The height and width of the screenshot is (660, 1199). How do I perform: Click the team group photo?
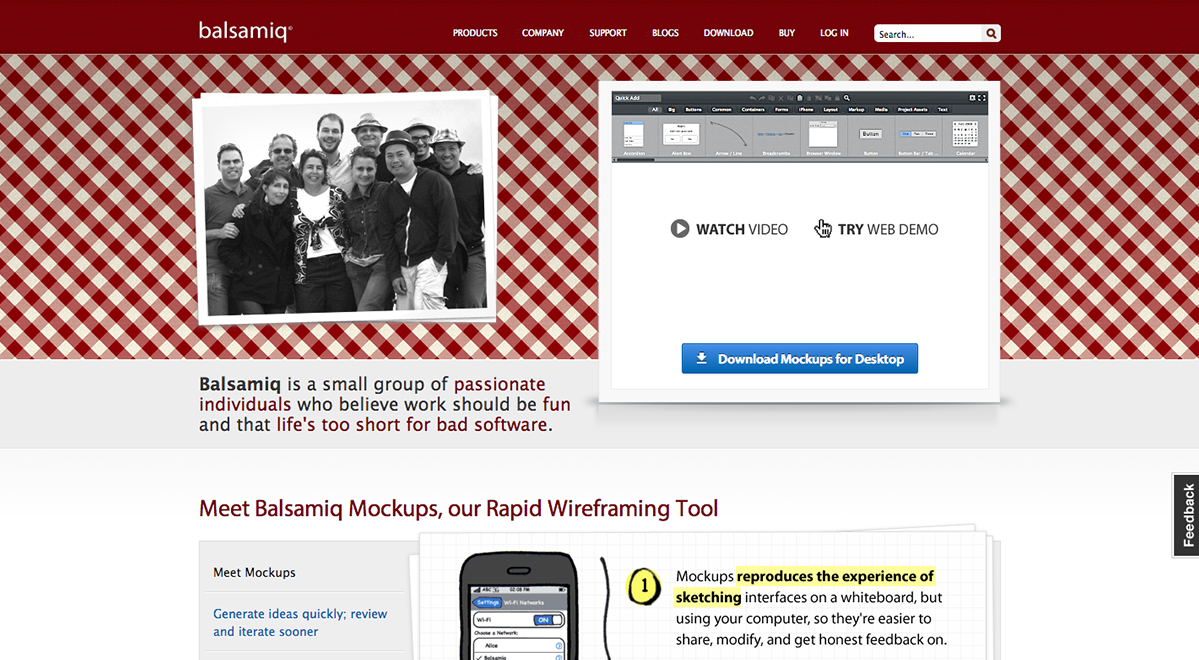tap(344, 206)
